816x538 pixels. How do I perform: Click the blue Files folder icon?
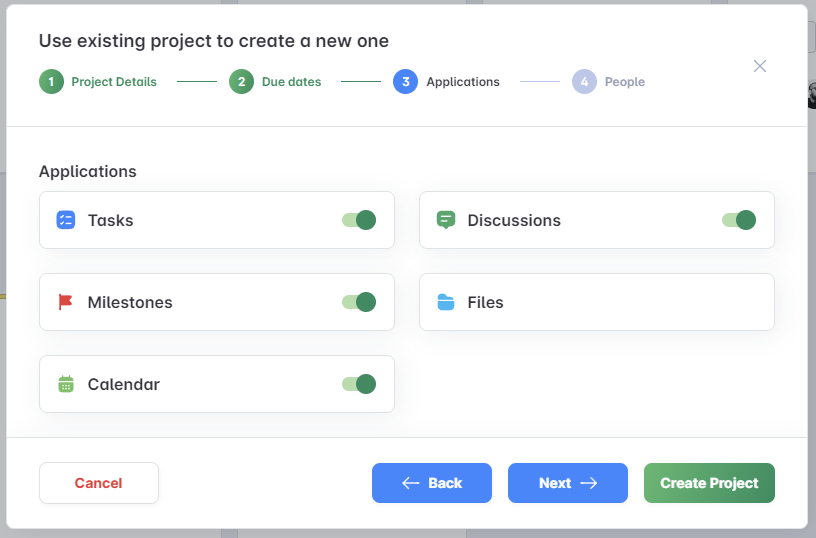tap(446, 302)
